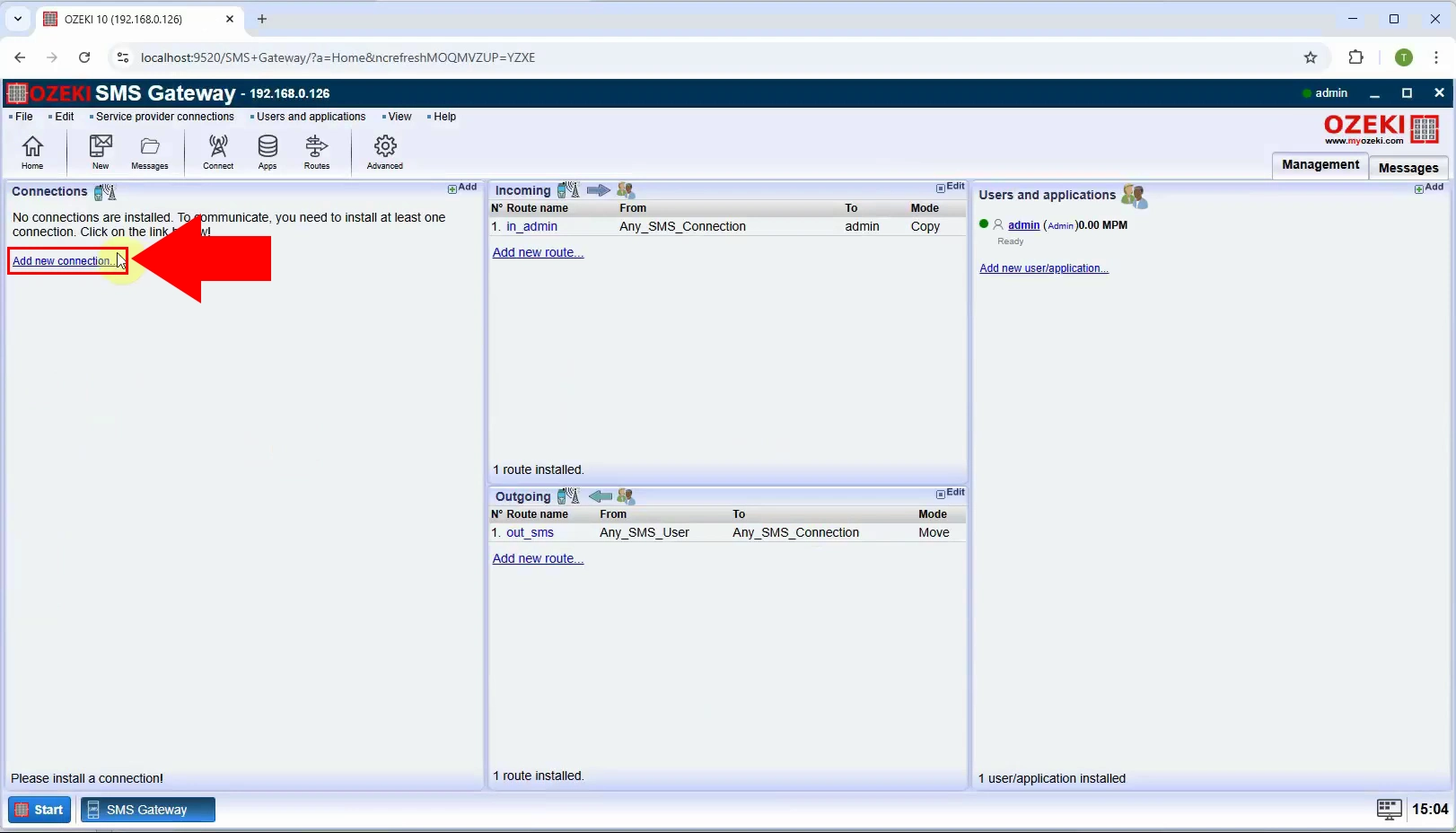Screen dimensions: 1456x833
Task: Open the browser extensions puzzle icon
Action: pyautogui.click(x=1356, y=57)
